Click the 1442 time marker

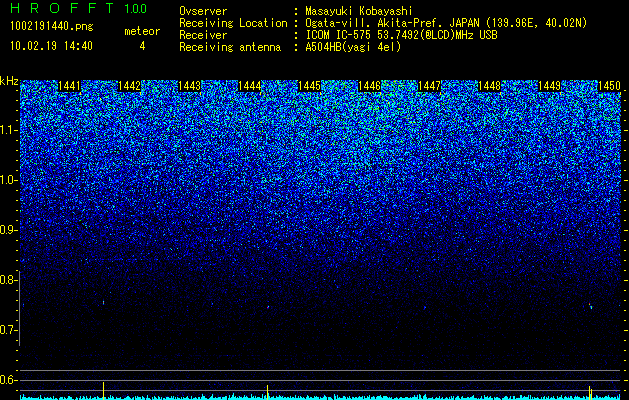130,86
